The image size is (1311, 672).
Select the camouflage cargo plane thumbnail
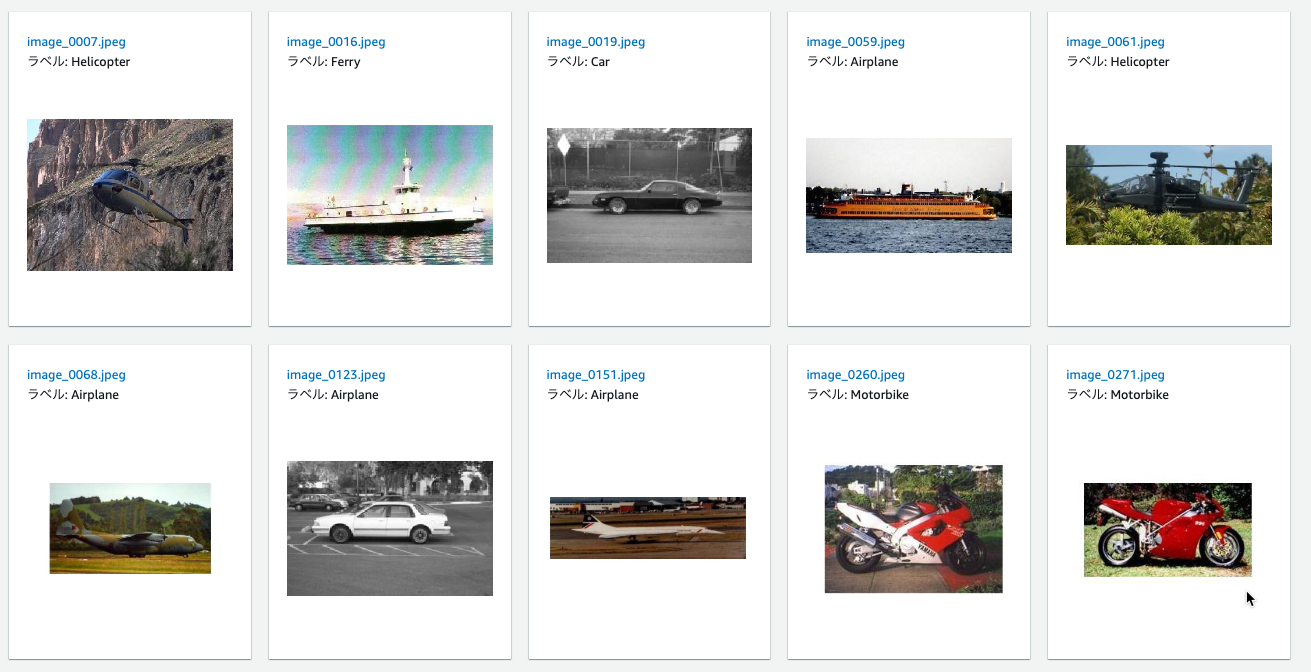point(130,528)
